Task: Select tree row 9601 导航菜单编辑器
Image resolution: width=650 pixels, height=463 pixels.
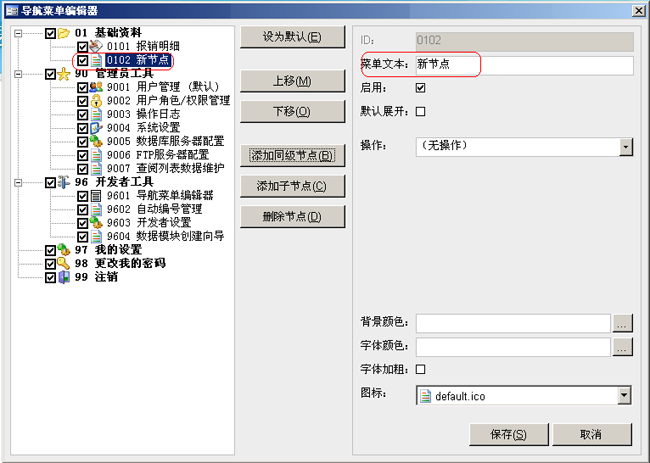Action: [160, 196]
